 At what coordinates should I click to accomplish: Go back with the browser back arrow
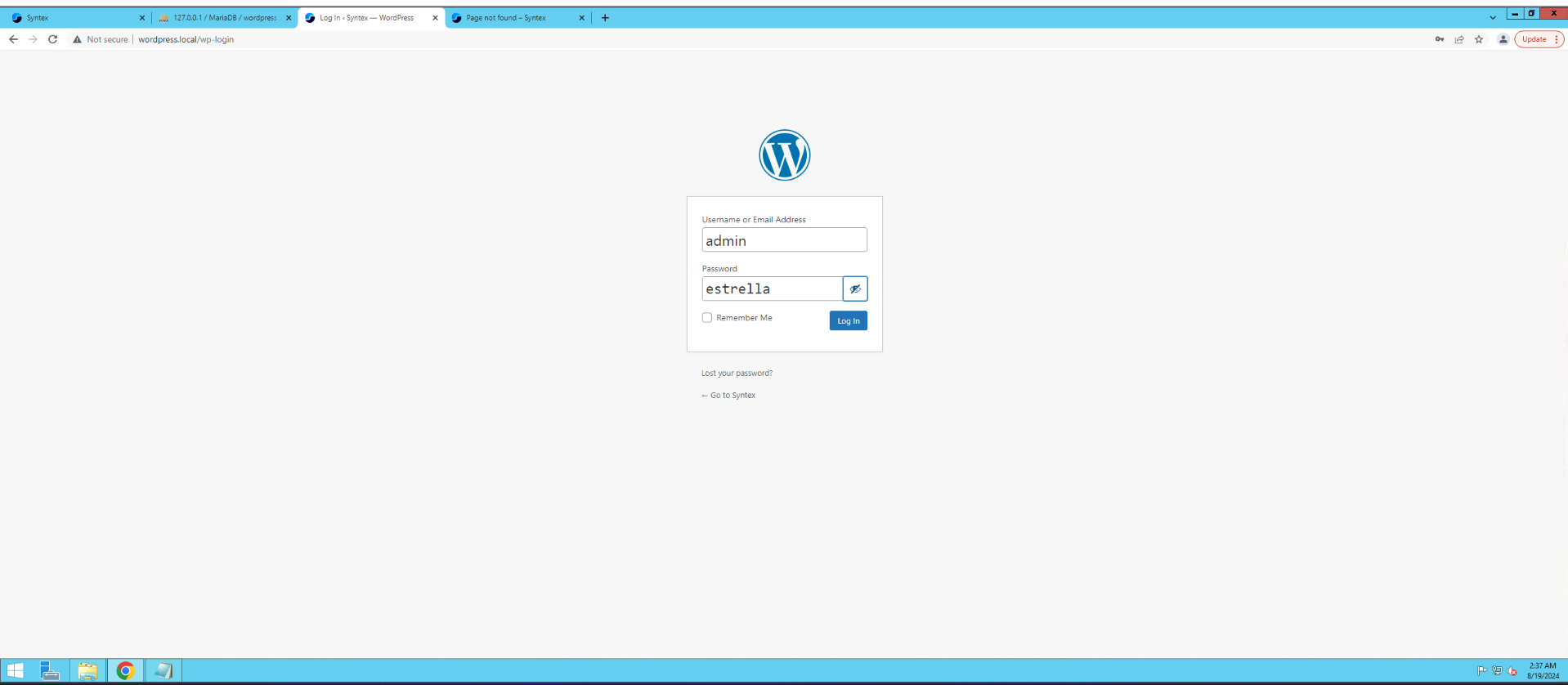click(x=13, y=39)
